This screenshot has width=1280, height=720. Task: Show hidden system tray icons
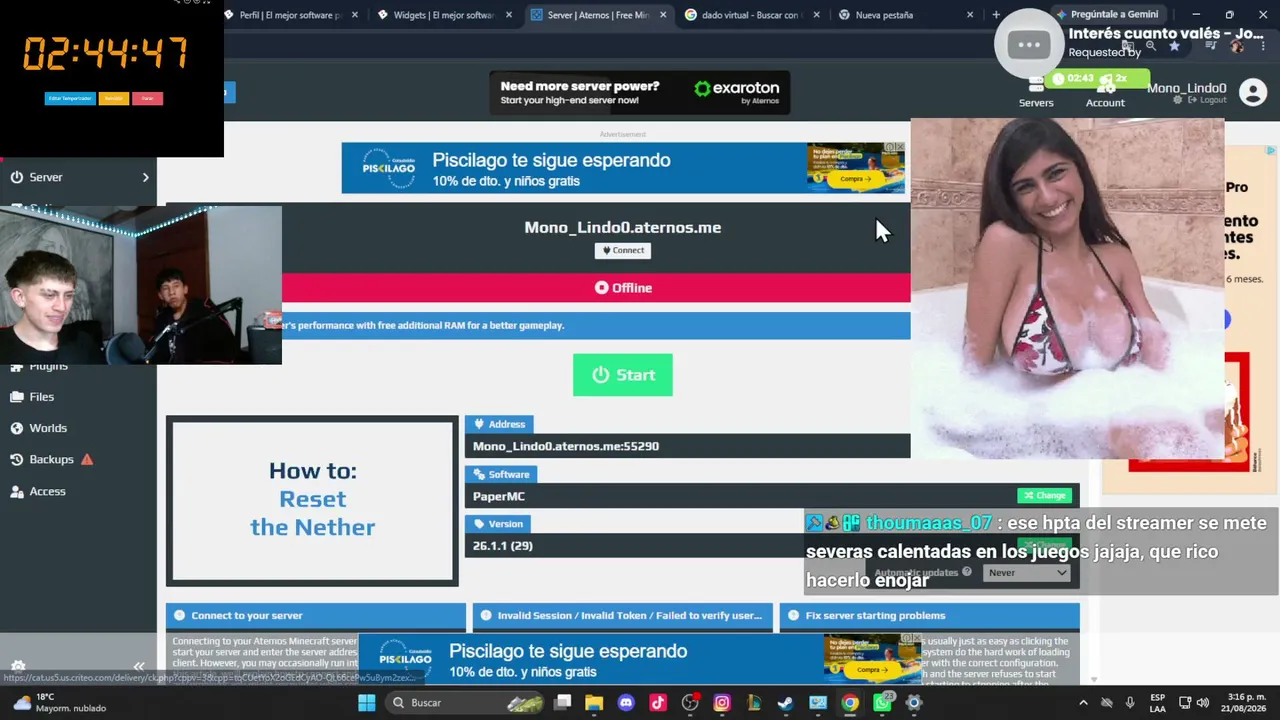click(1083, 703)
